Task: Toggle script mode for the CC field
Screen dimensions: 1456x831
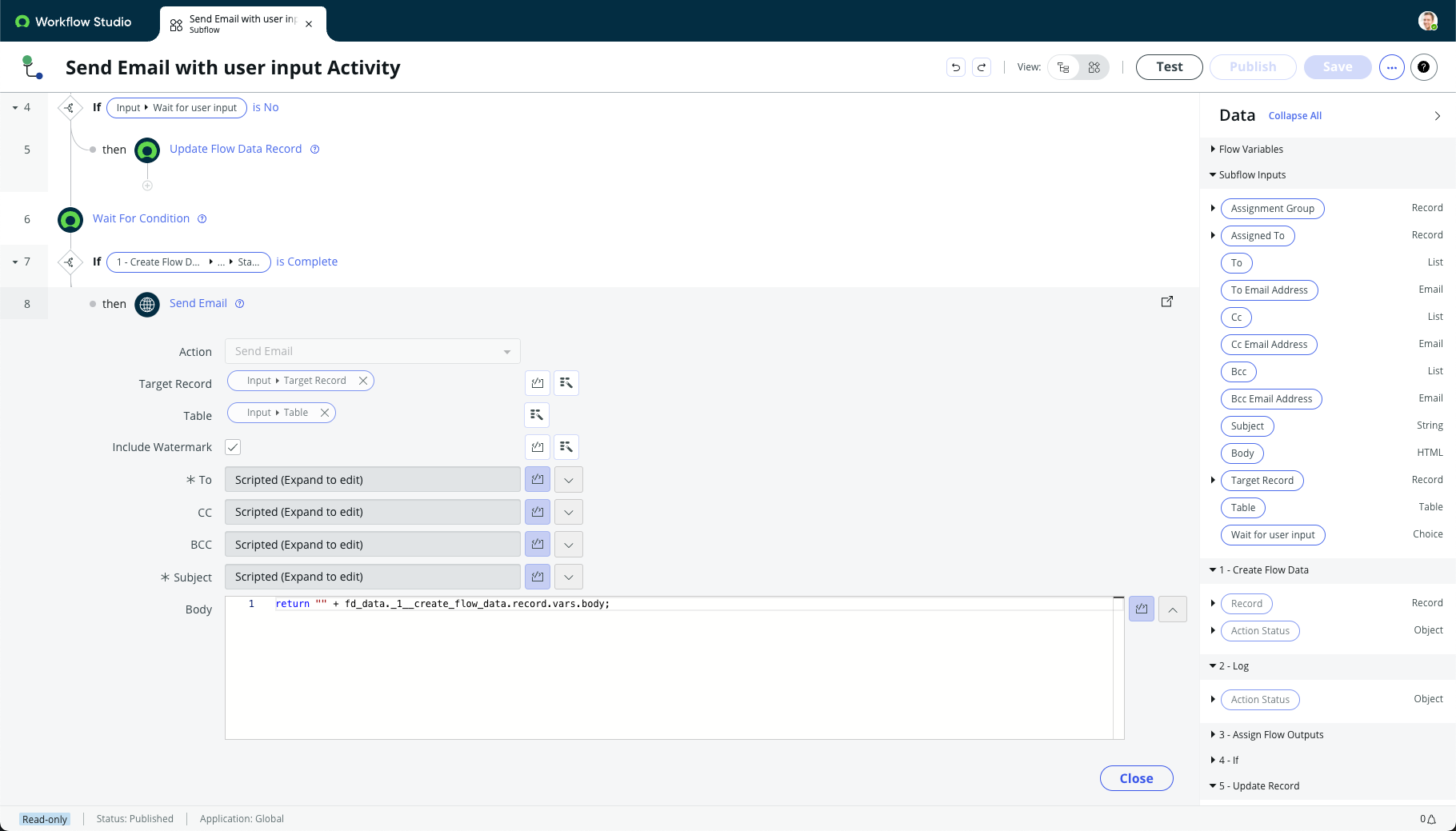Action: [538, 512]
